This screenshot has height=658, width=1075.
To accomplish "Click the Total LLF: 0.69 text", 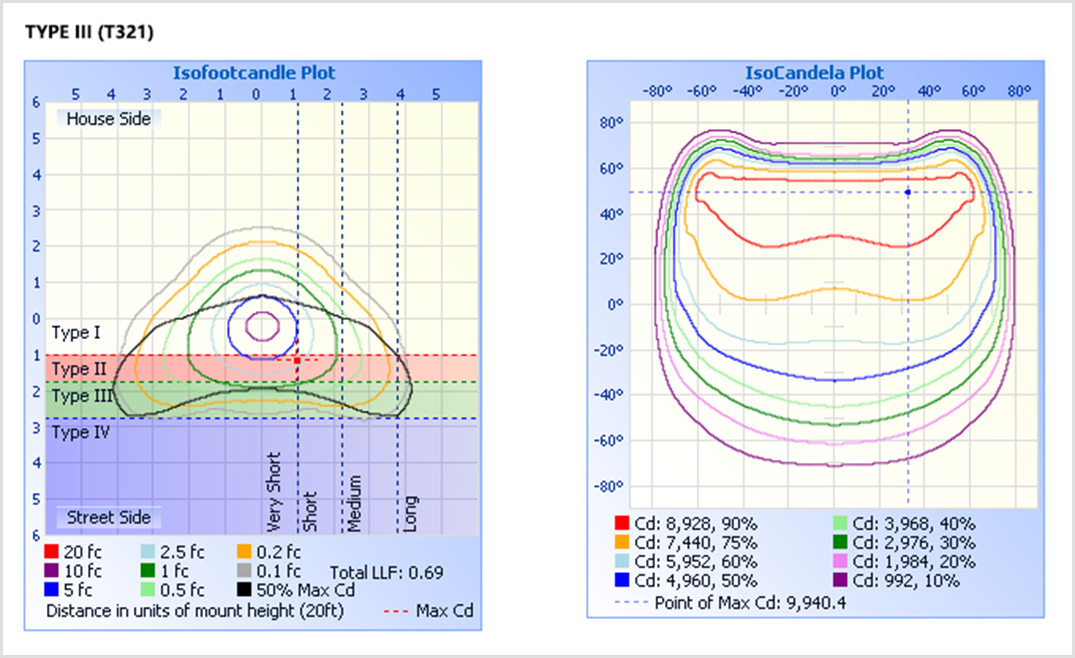I will pyautogui.click(x=386, y=572).
